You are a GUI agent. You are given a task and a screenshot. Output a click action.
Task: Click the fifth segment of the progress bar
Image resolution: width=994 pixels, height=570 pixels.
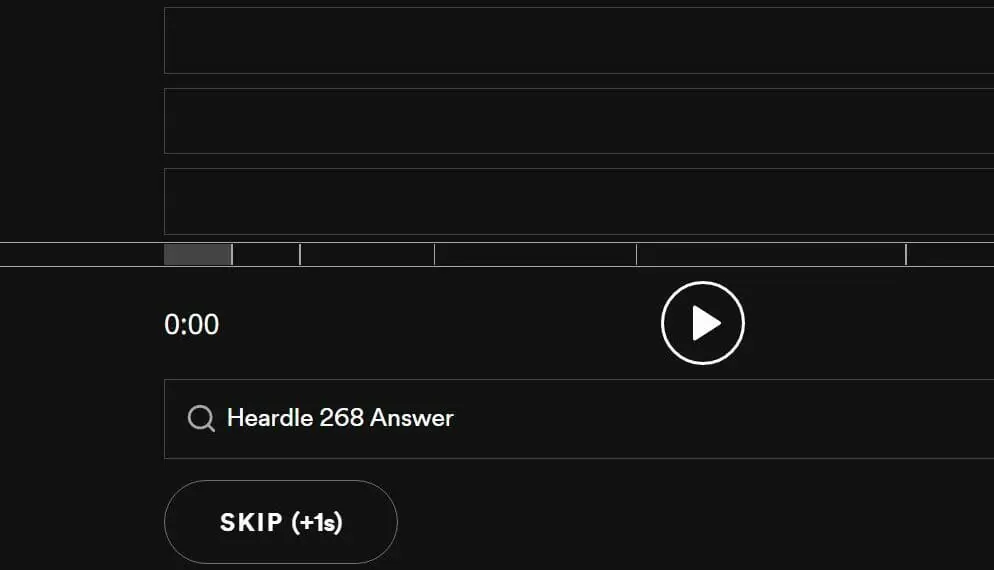coord(771,255)
